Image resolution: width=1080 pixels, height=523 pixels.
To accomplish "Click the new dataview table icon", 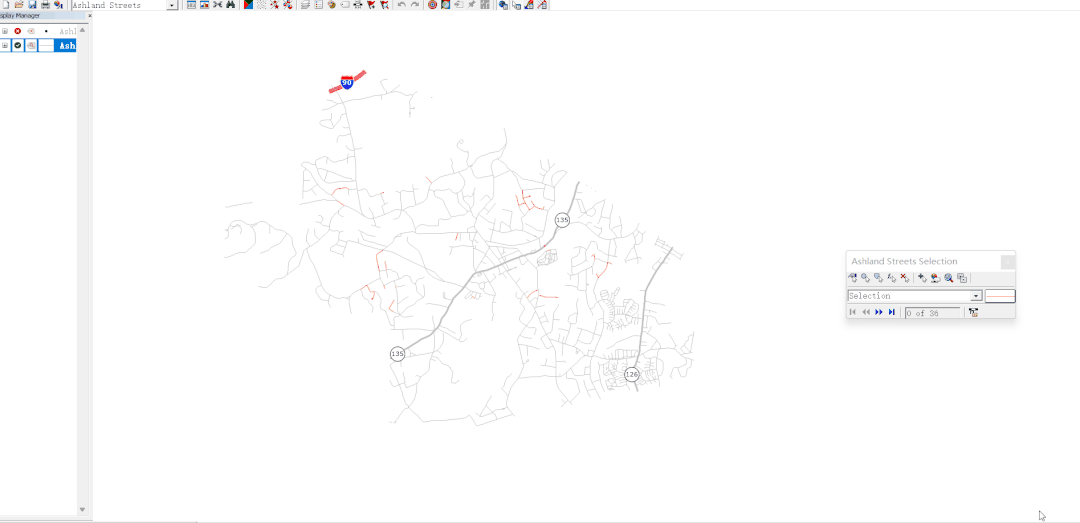I will (191, 5).
